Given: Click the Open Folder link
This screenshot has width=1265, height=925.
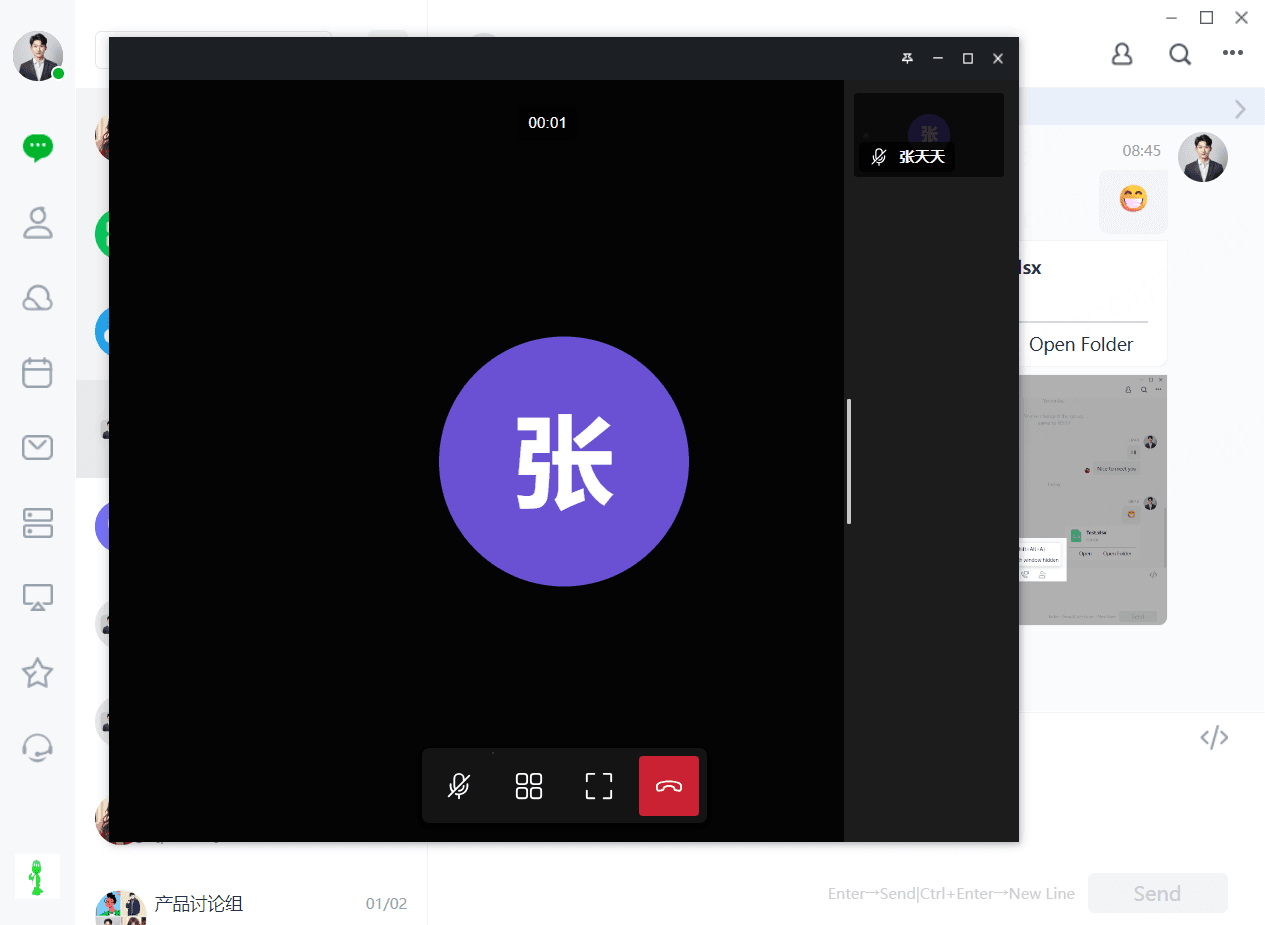Looking at the screenshot, I should (1081, 344).
